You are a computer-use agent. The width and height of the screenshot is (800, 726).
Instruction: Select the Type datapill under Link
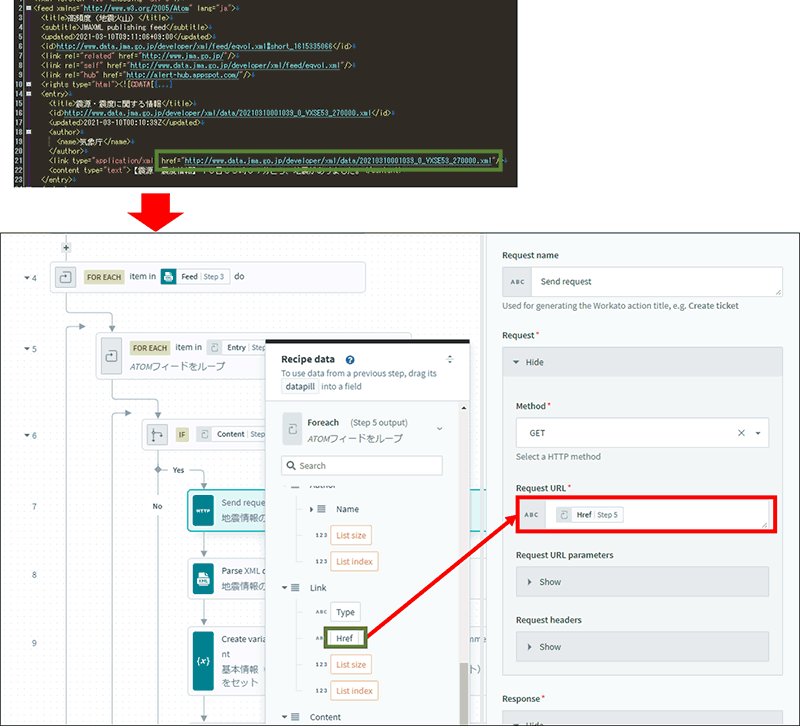tap(345, 612)
